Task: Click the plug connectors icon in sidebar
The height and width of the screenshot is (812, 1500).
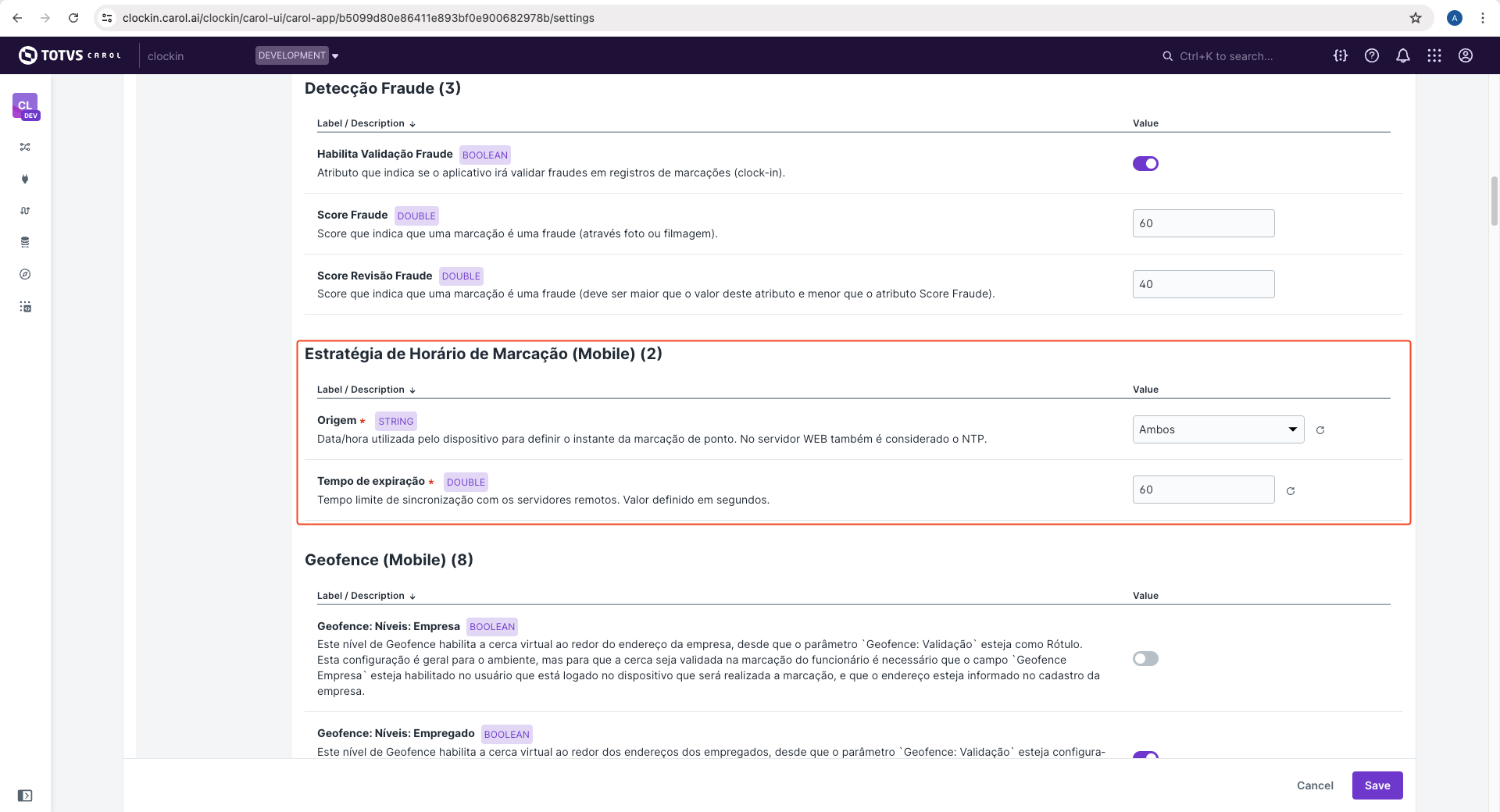Action: (25, 179)
